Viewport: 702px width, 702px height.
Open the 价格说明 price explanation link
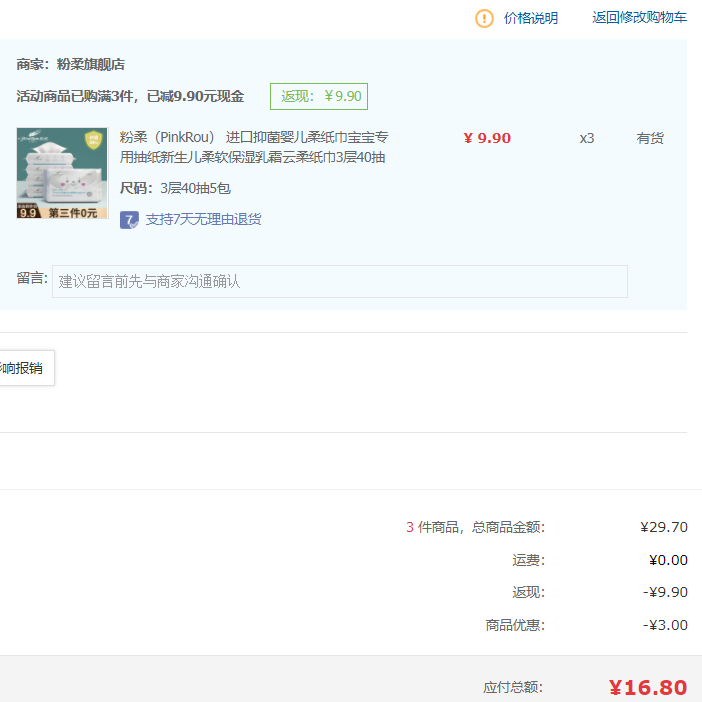click(x=531, y=18)
